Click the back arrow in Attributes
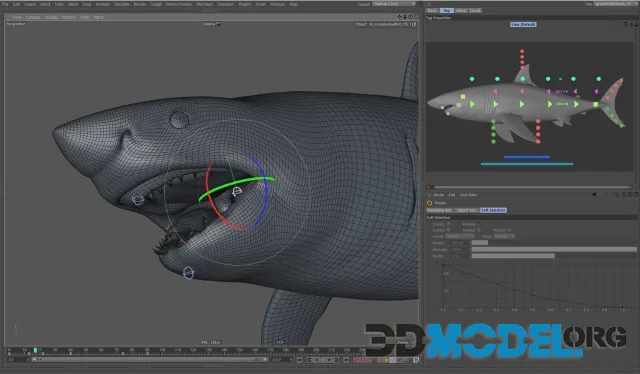Image resolution: width=640 pixels, height=374 pixels. point(594,195)
